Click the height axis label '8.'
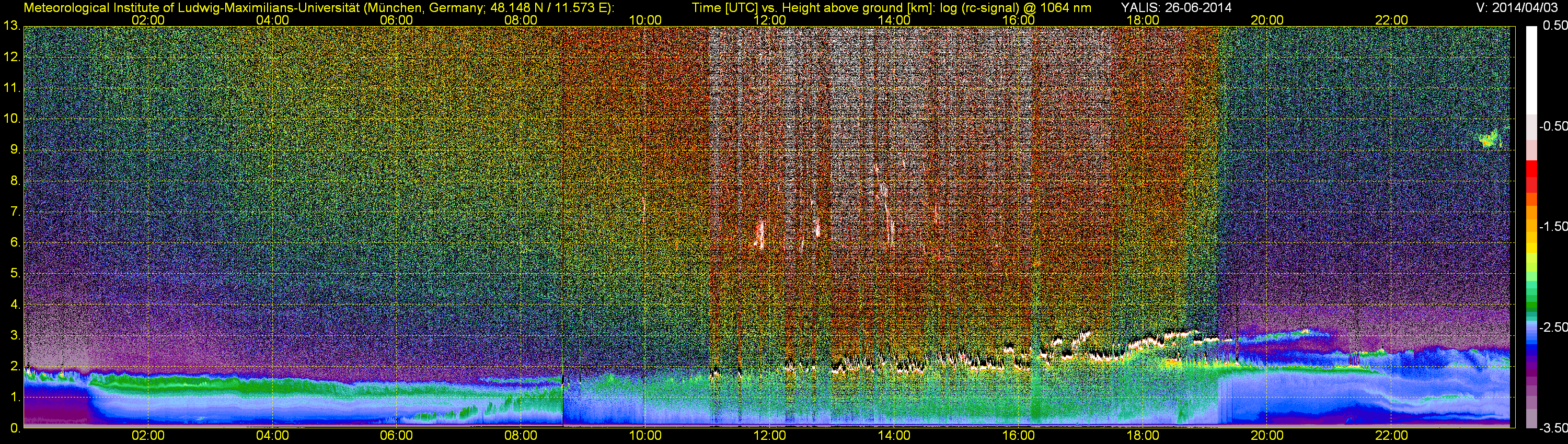Viewport: 1568px width, 444px height. (15, 181)
